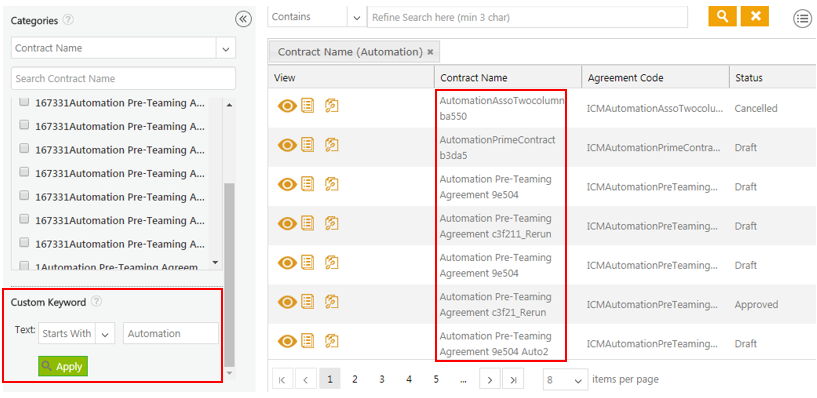Click agreement code ICMAutomationPrimeContra...
This screenshot has width=817, height=398.
(x=654, y=148)
